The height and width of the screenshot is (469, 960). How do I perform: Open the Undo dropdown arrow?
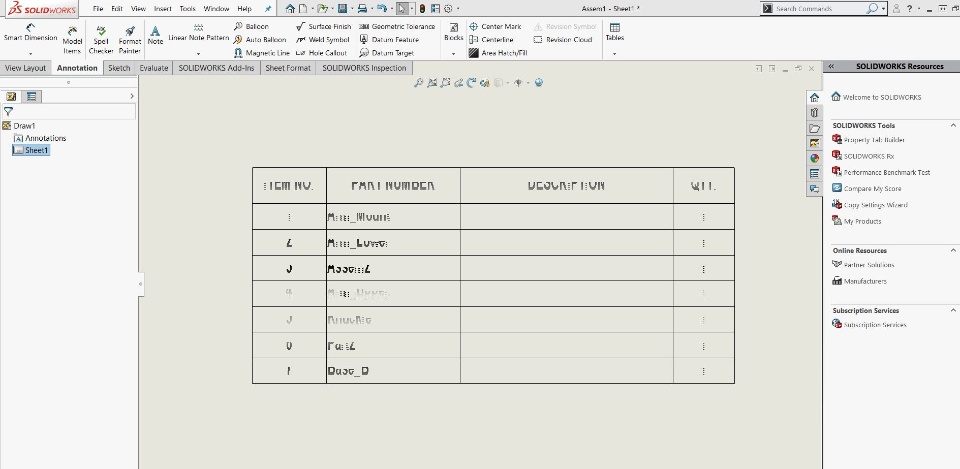point(391,9)
